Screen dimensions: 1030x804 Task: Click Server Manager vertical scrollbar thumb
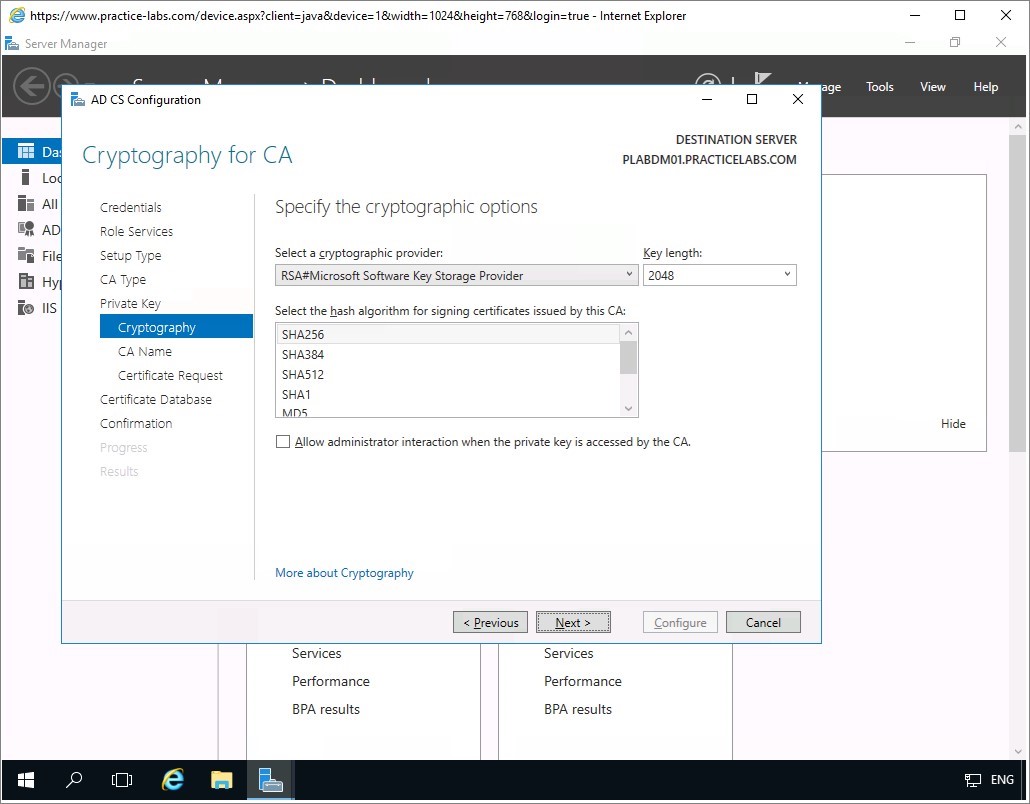point(1017,293)
